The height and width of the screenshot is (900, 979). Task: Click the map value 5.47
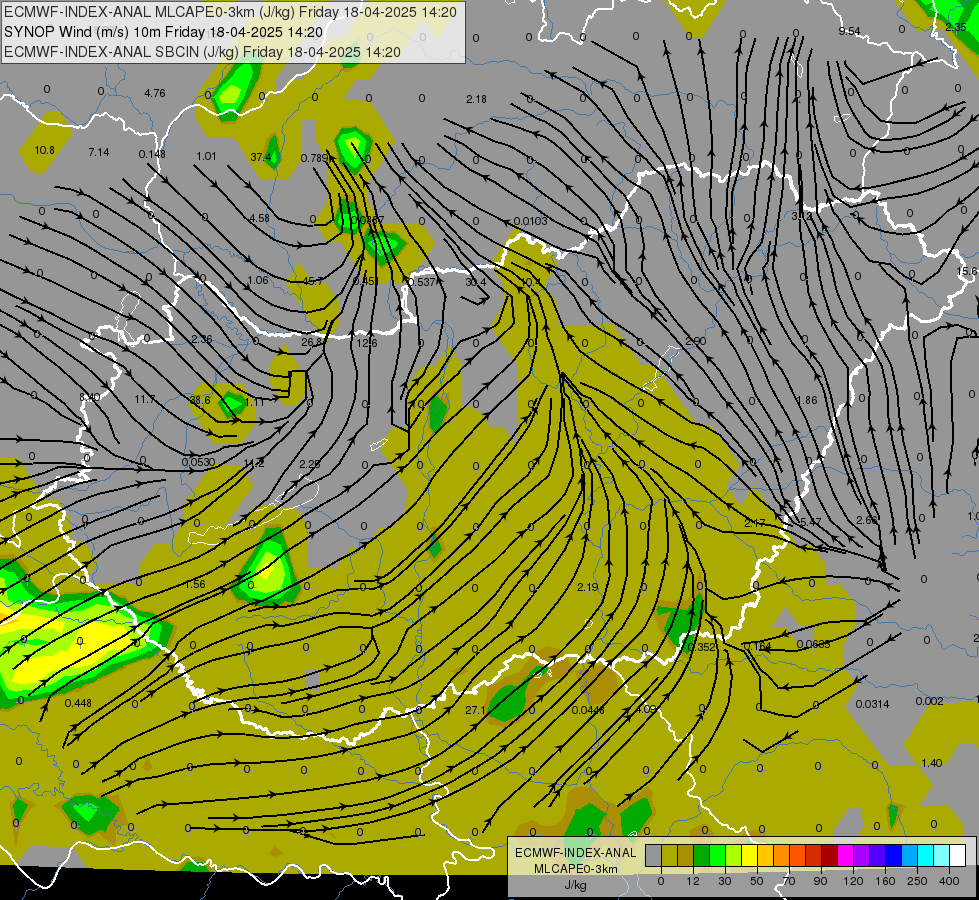pyautogui.click(x=810, y=522)
